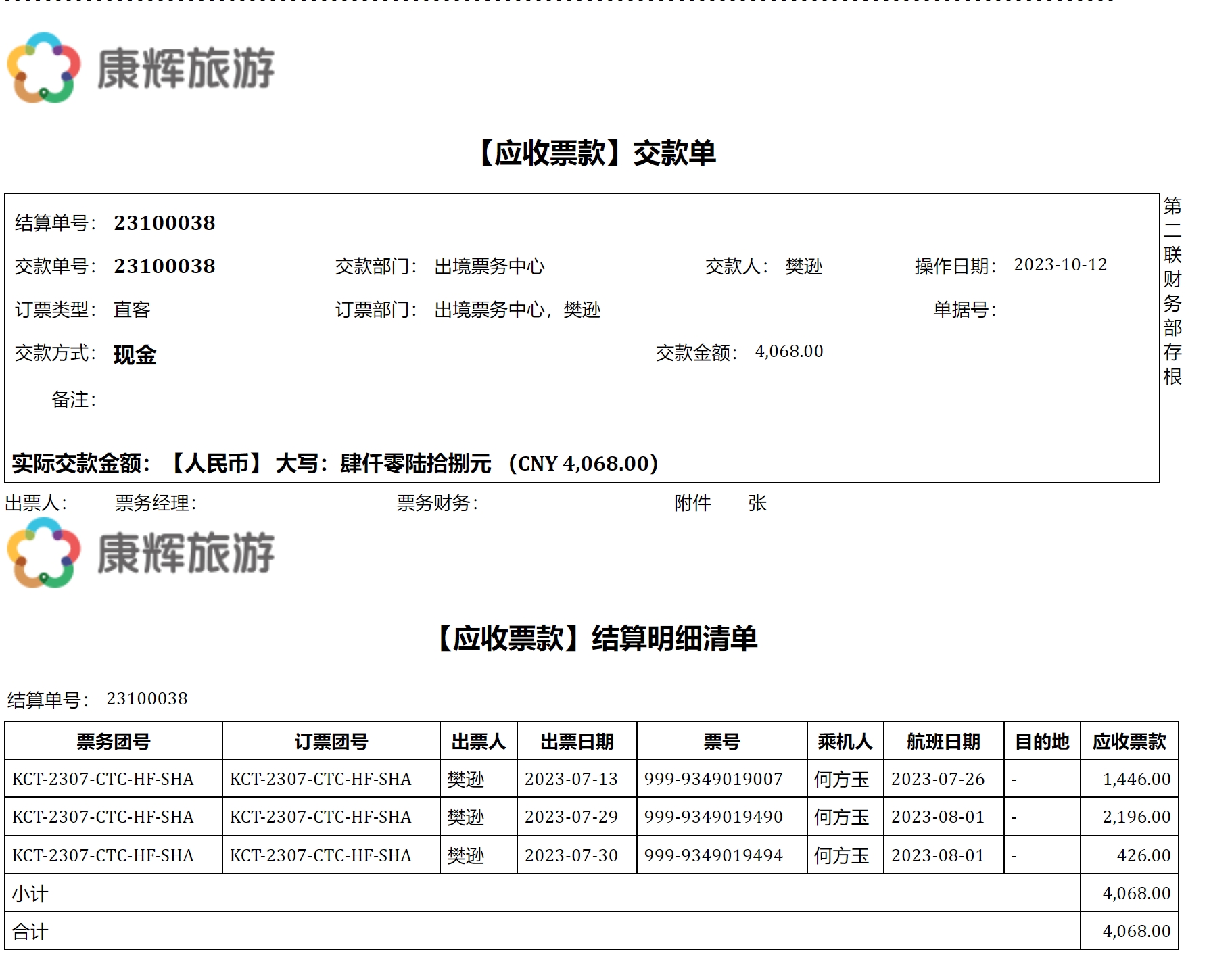Select the 现金 payment method value
The image size is (1232, 958).
(135, 355)
